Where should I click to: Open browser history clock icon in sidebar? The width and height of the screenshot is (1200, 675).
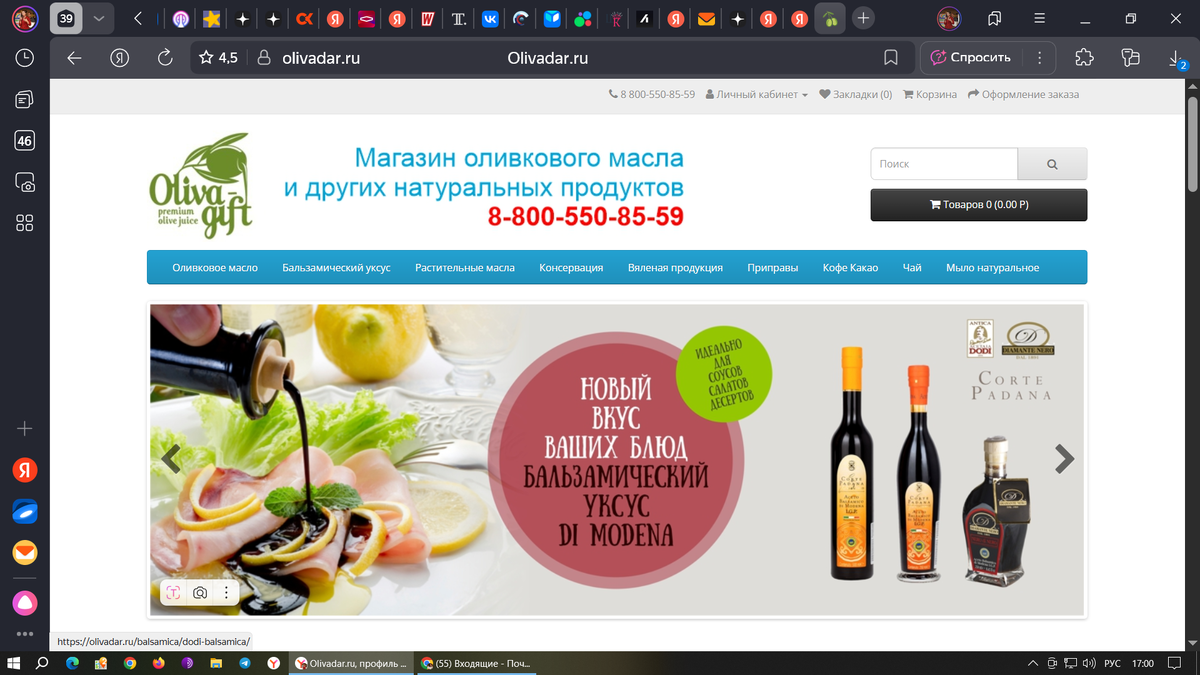[25, 58]
